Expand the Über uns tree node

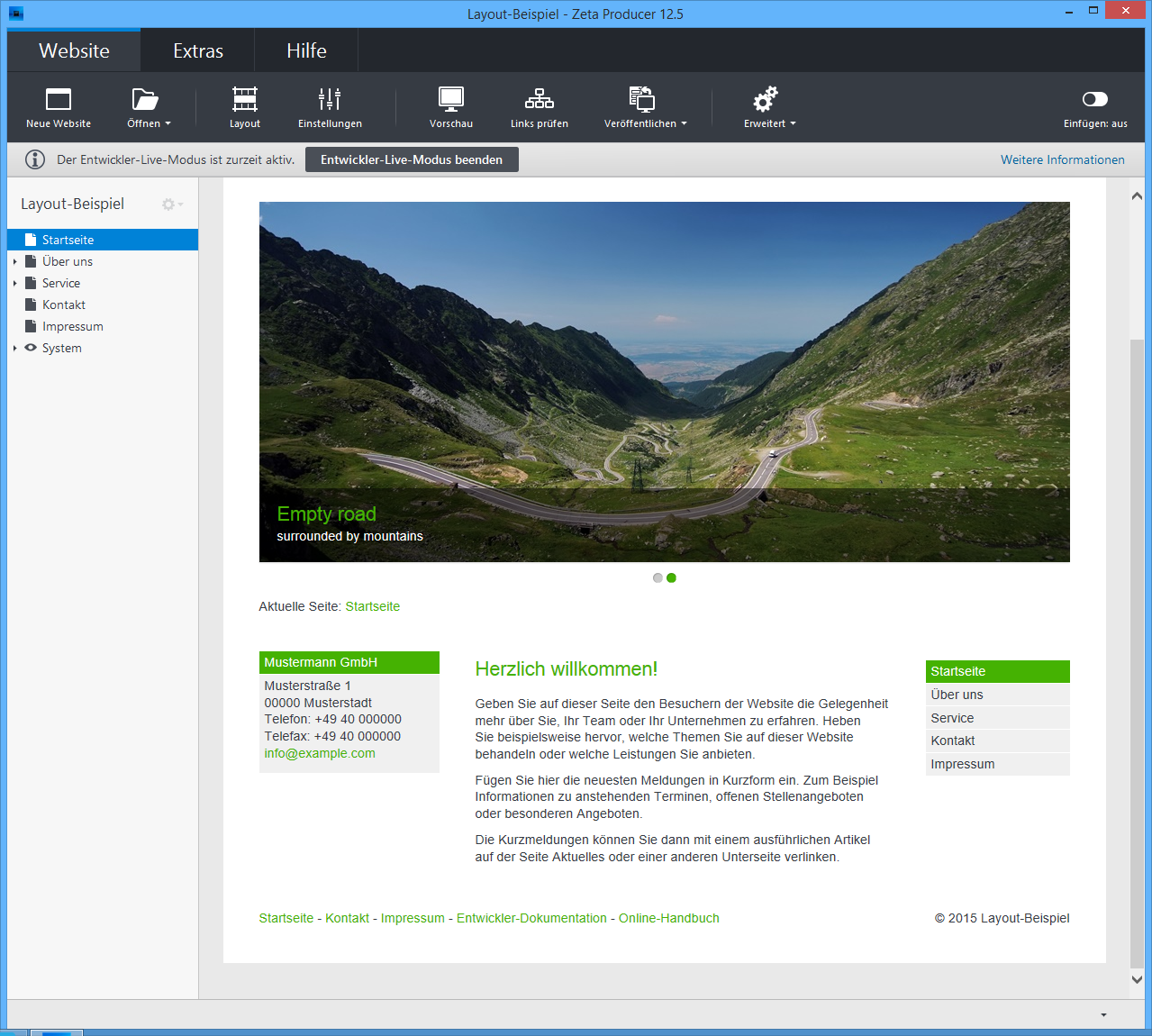(15, 262)
